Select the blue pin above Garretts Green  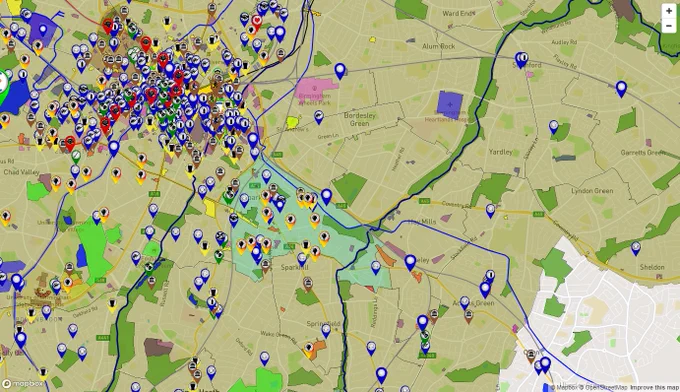[621, 89]
